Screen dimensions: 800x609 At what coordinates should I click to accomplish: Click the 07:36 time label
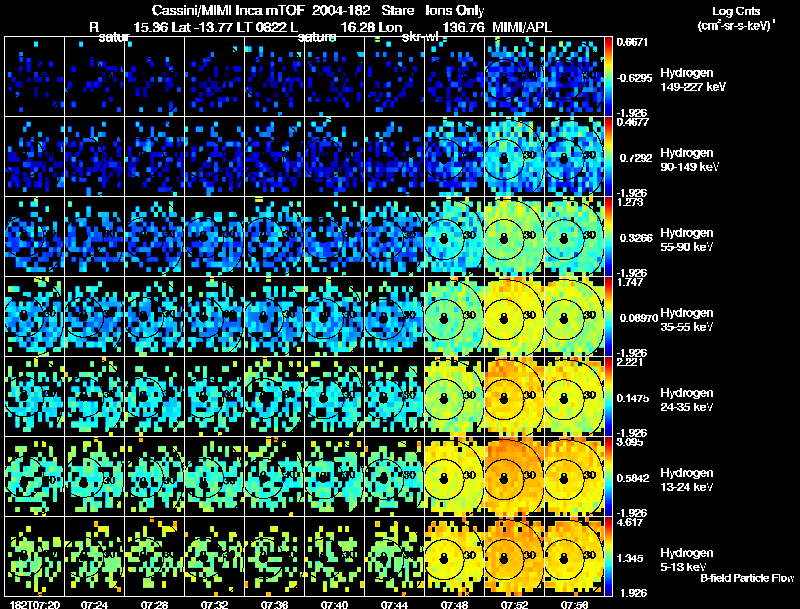[274, 604]
